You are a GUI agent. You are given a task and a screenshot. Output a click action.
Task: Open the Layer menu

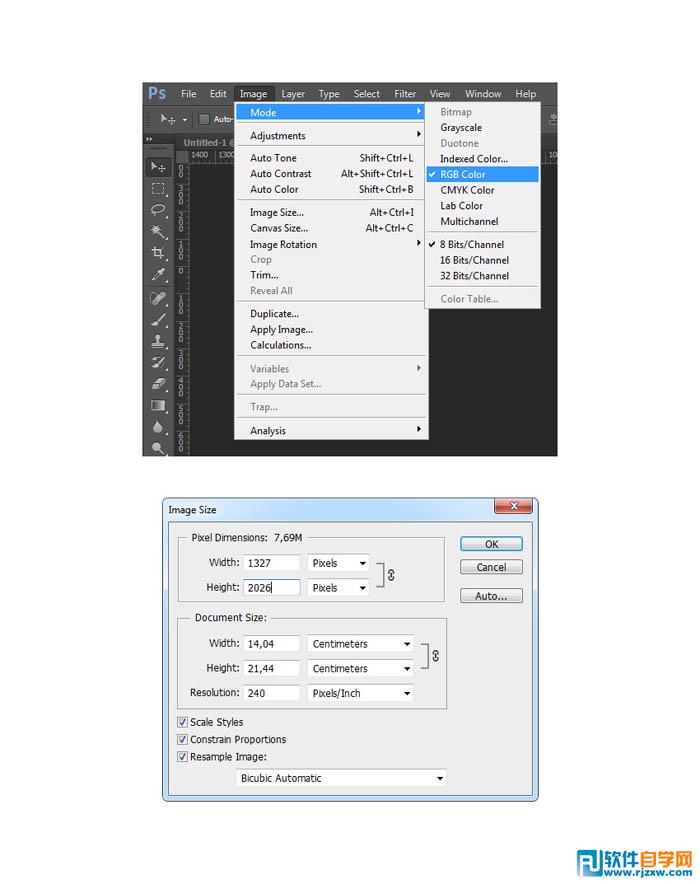[x=293, y=94]
